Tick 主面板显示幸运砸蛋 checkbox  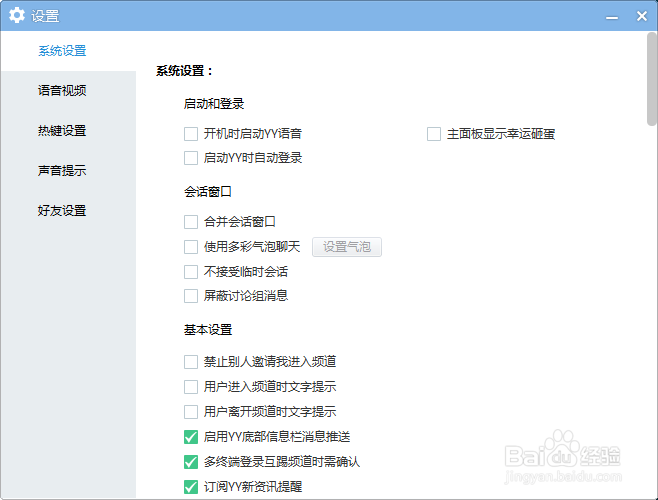click(434, 134)
